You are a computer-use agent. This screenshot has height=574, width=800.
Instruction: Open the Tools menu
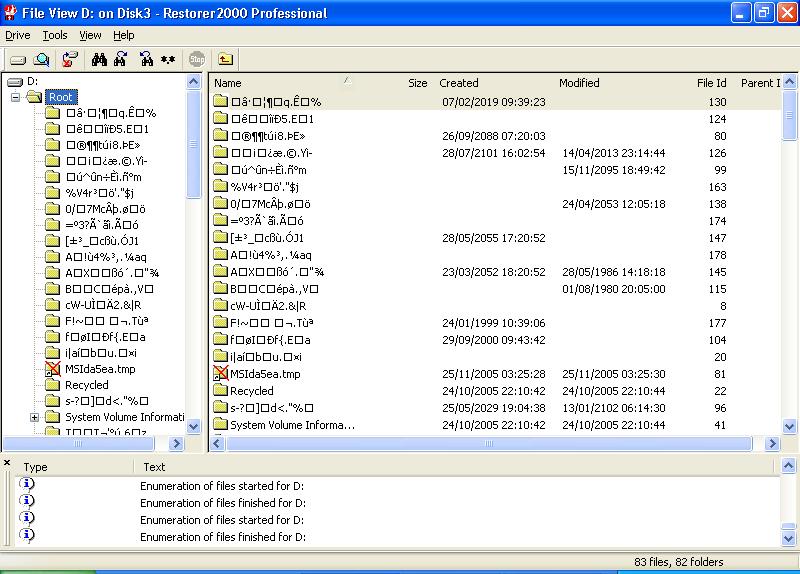pyautogui.click(x=55, y=35)
